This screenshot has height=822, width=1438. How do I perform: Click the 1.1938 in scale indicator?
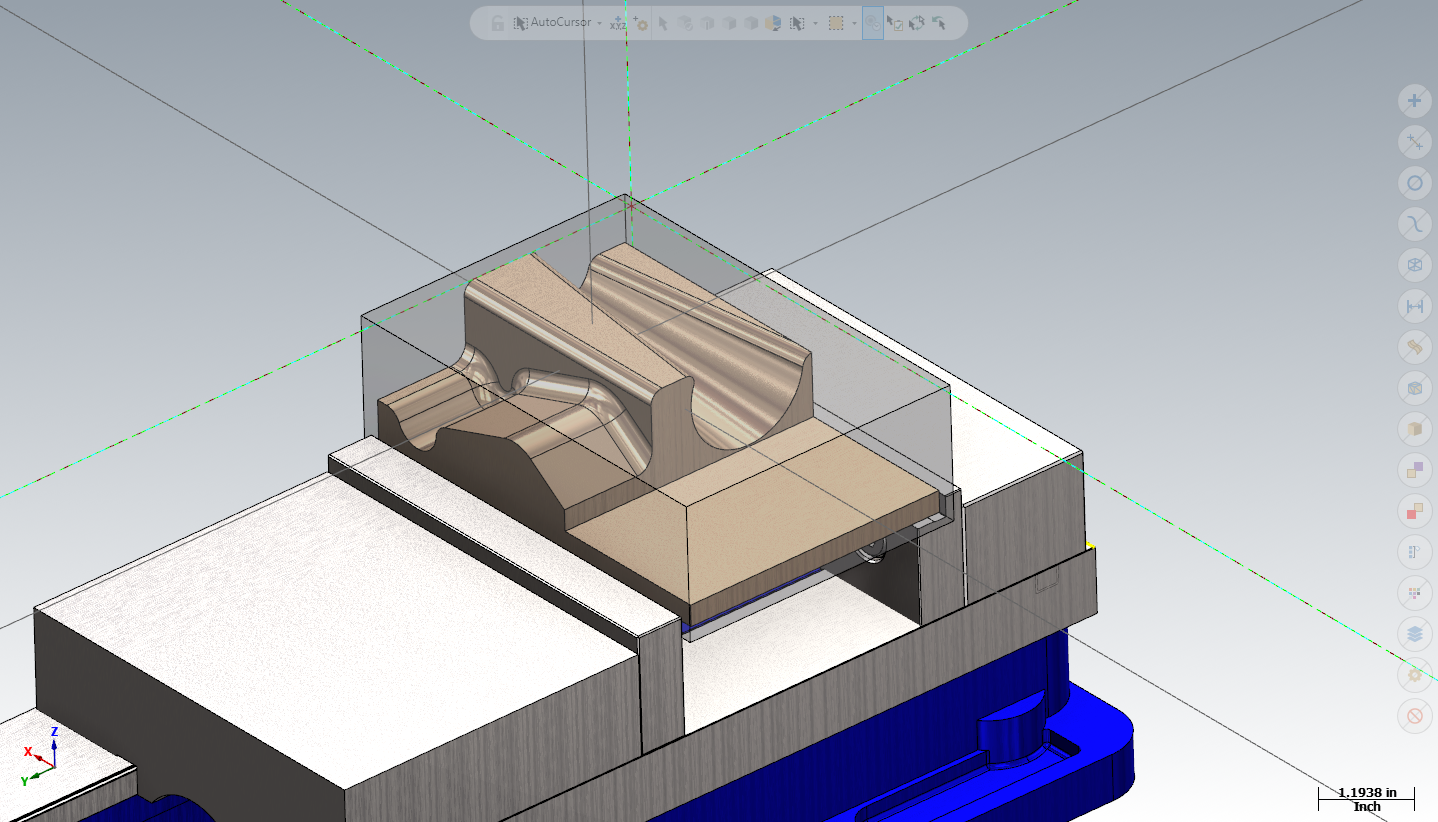tap(1366, 798)
